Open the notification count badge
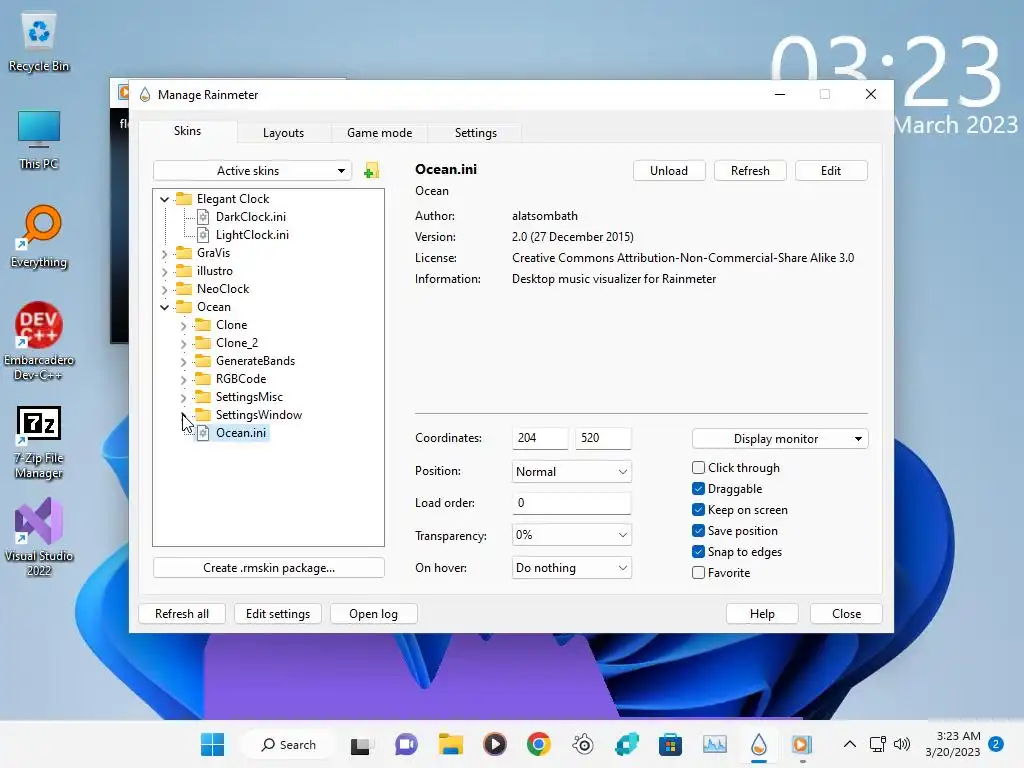 pos(996,744)
